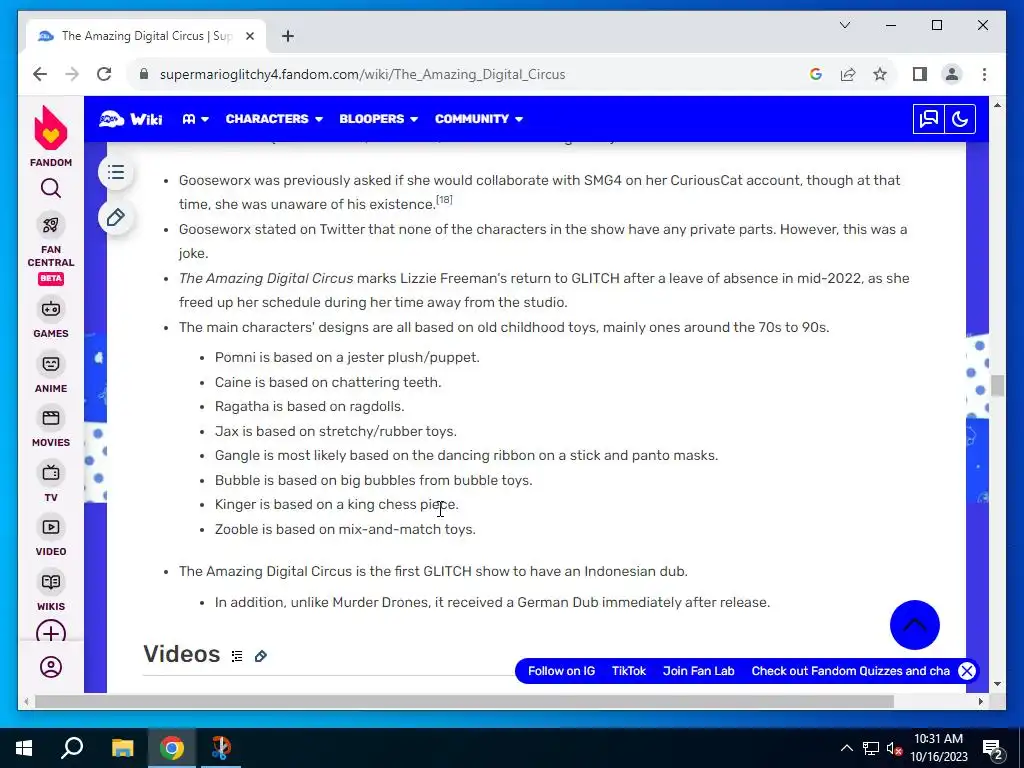Open the Fandom sidebar search icon
Viewport: 1024px width, 768px height.
(x=50, y=189)
